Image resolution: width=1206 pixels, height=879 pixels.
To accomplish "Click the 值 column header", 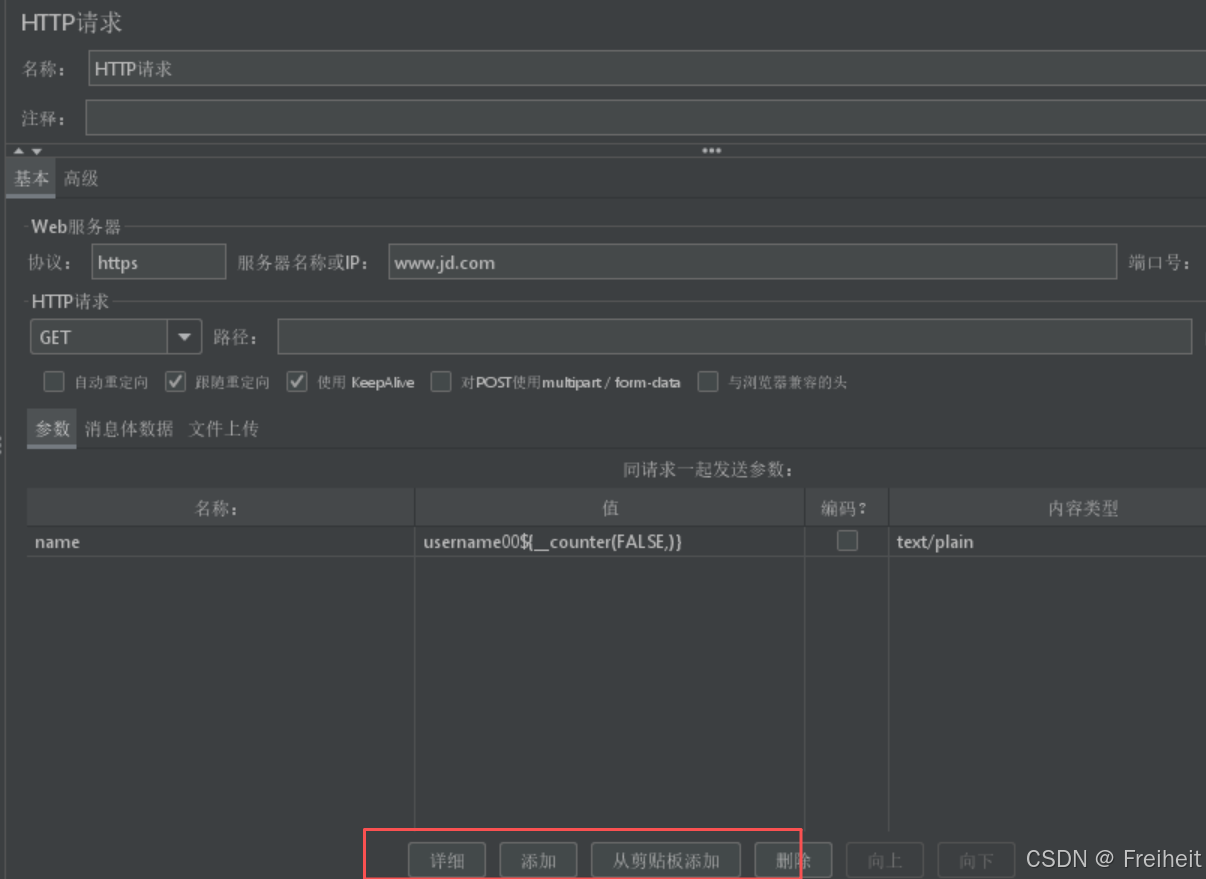I will [610, 508].
